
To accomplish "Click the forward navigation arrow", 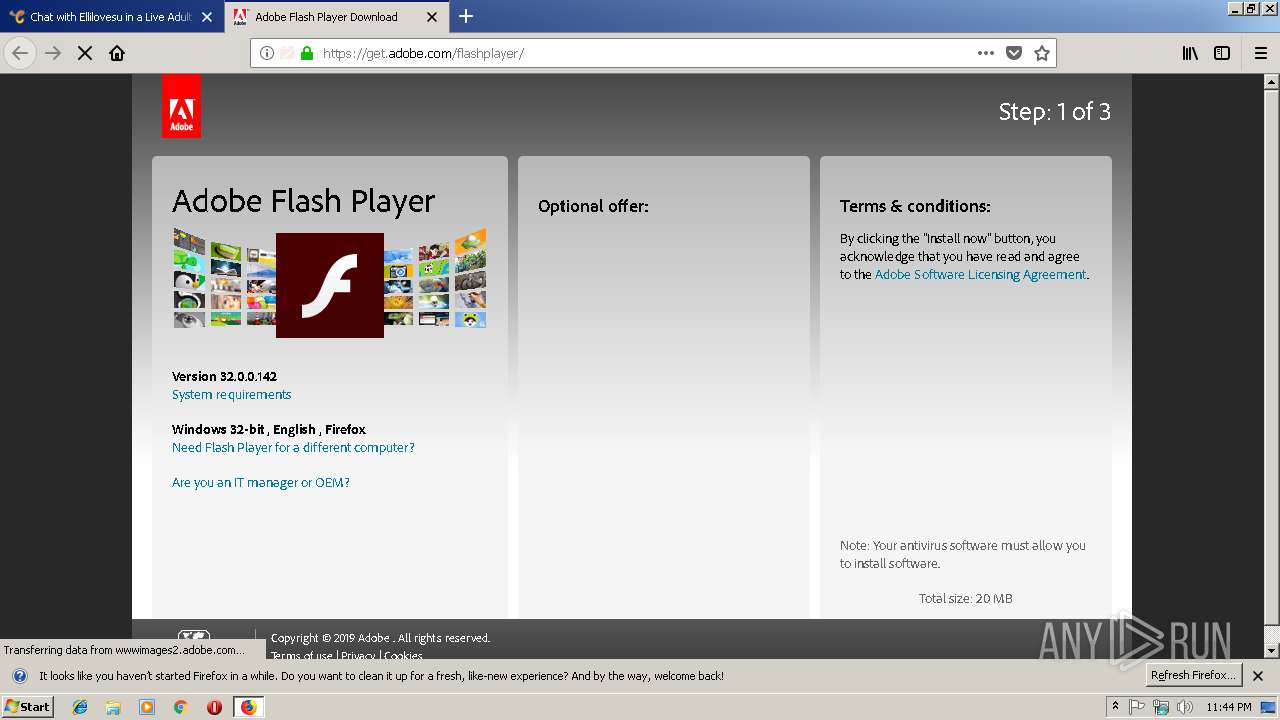I will coord(53,53).
